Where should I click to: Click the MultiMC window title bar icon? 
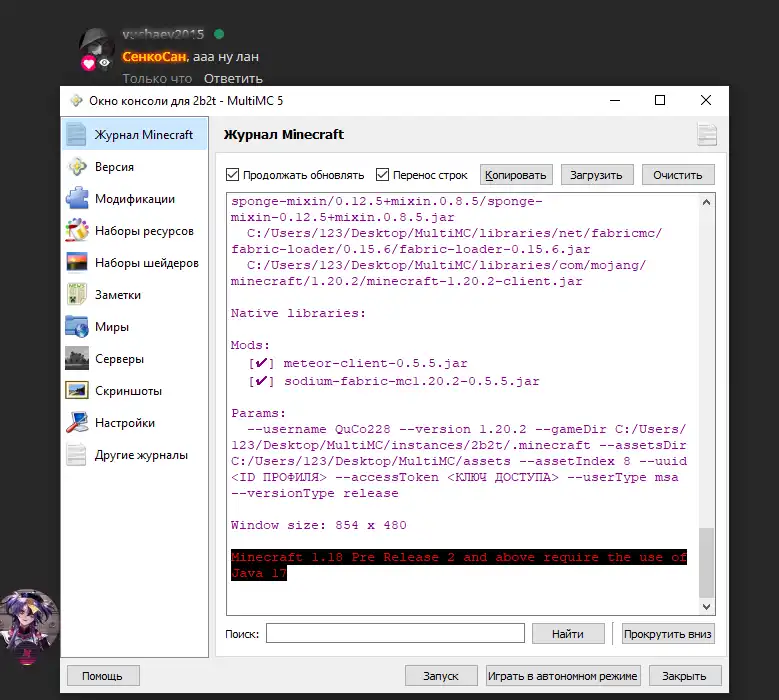coord(76,100)
